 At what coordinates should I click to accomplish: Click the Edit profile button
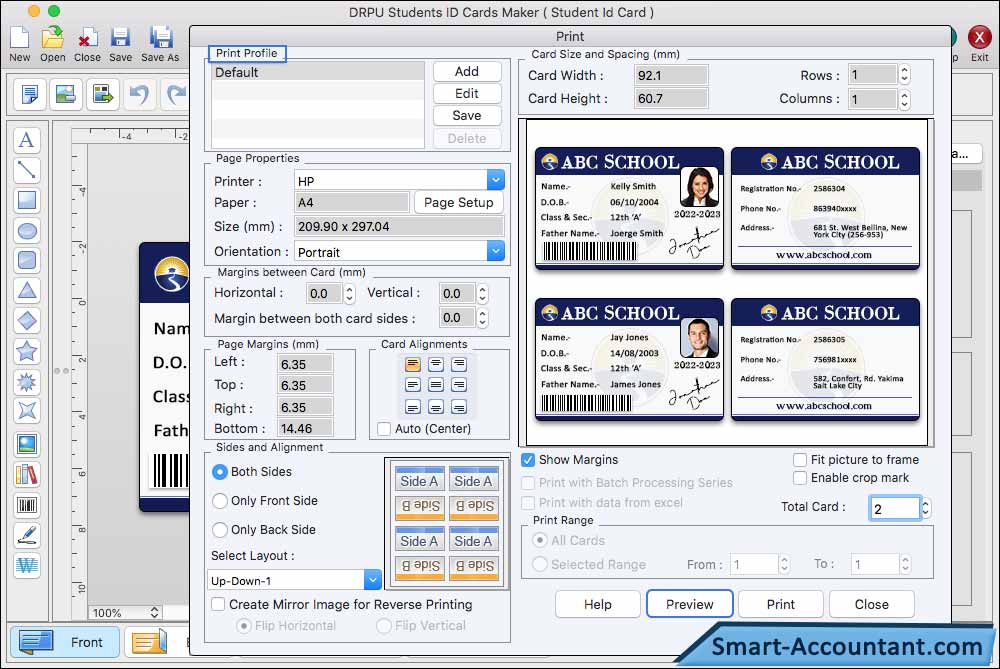point(467,93)
